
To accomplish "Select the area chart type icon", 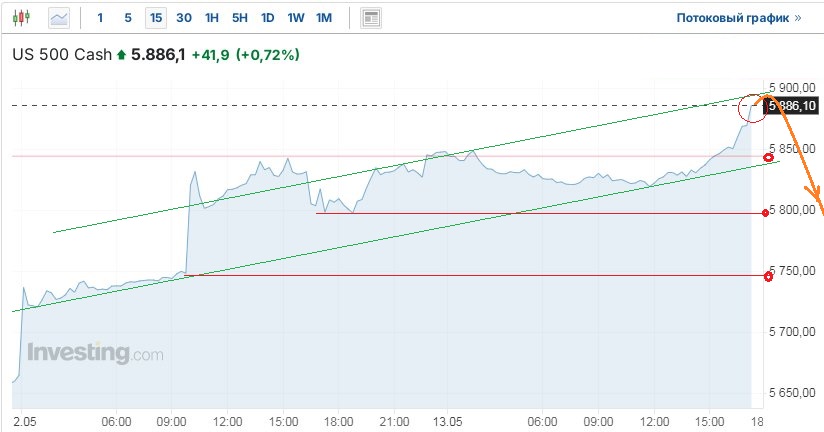I will (60, 18).
